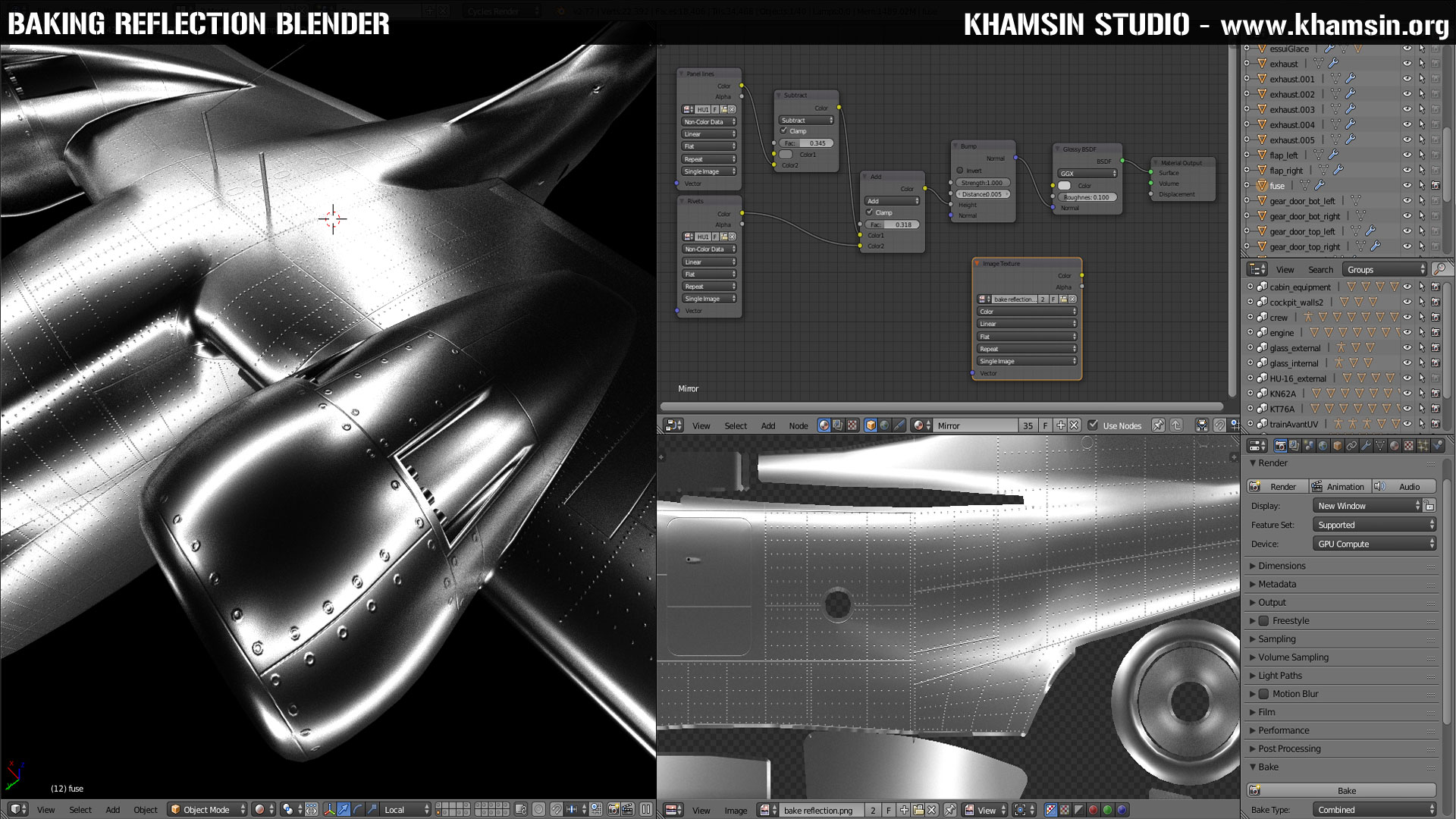Show green channel in image editor

[1108, 810]
